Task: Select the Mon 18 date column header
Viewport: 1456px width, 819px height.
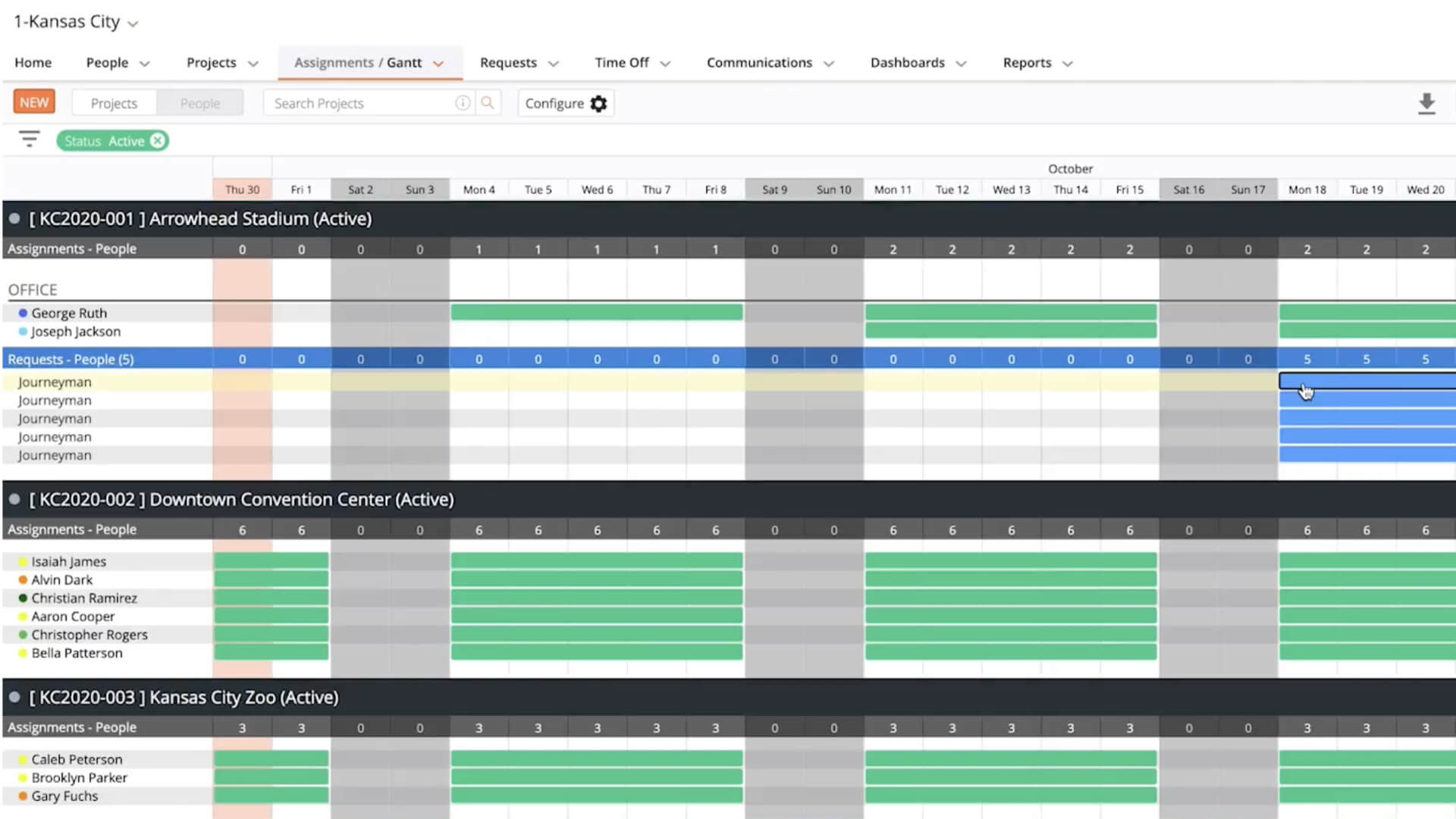Action: tap(1307, 190)
